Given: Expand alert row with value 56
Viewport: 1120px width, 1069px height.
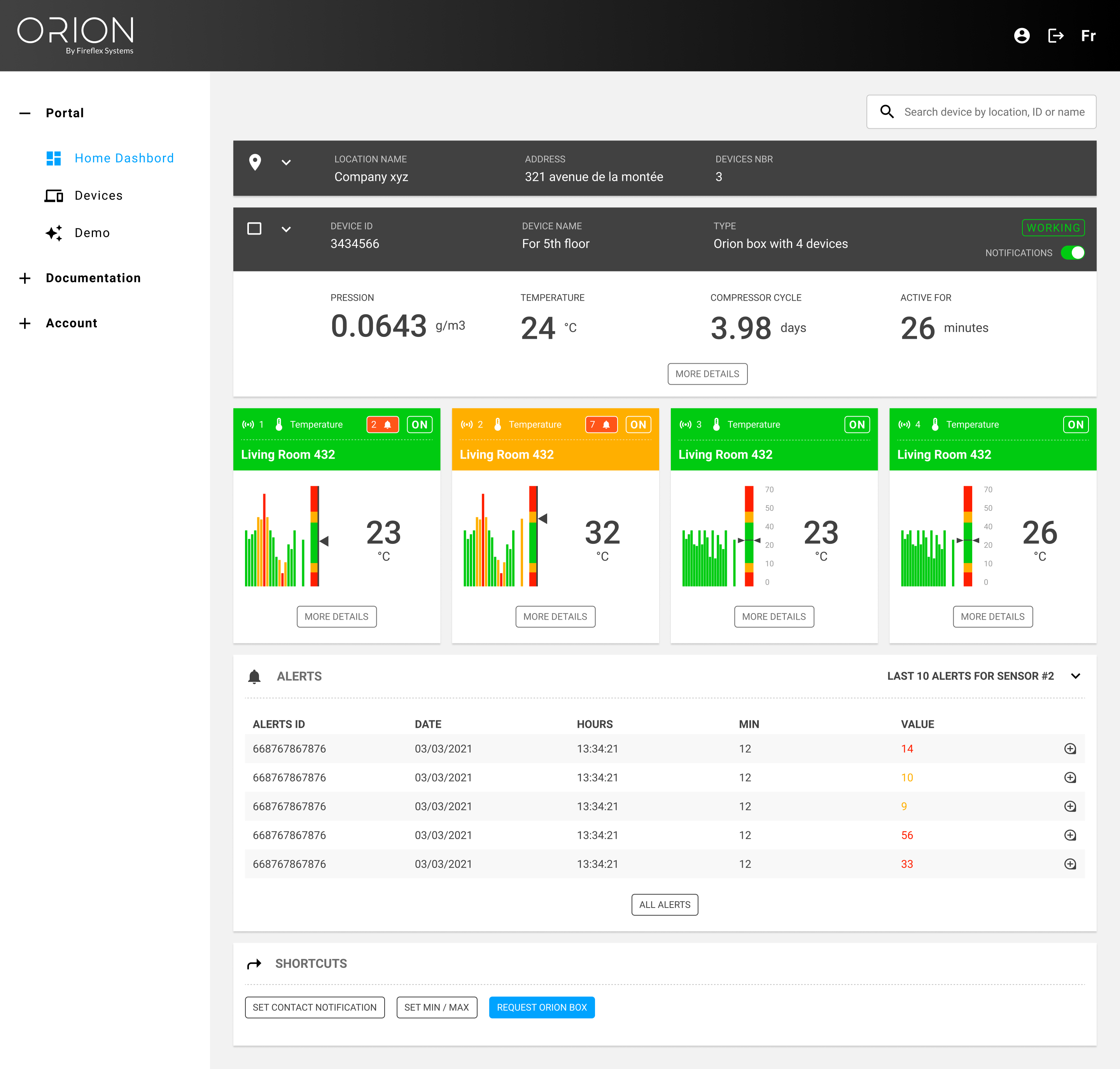Looking at the screenshot, I should coord(1070,835).
